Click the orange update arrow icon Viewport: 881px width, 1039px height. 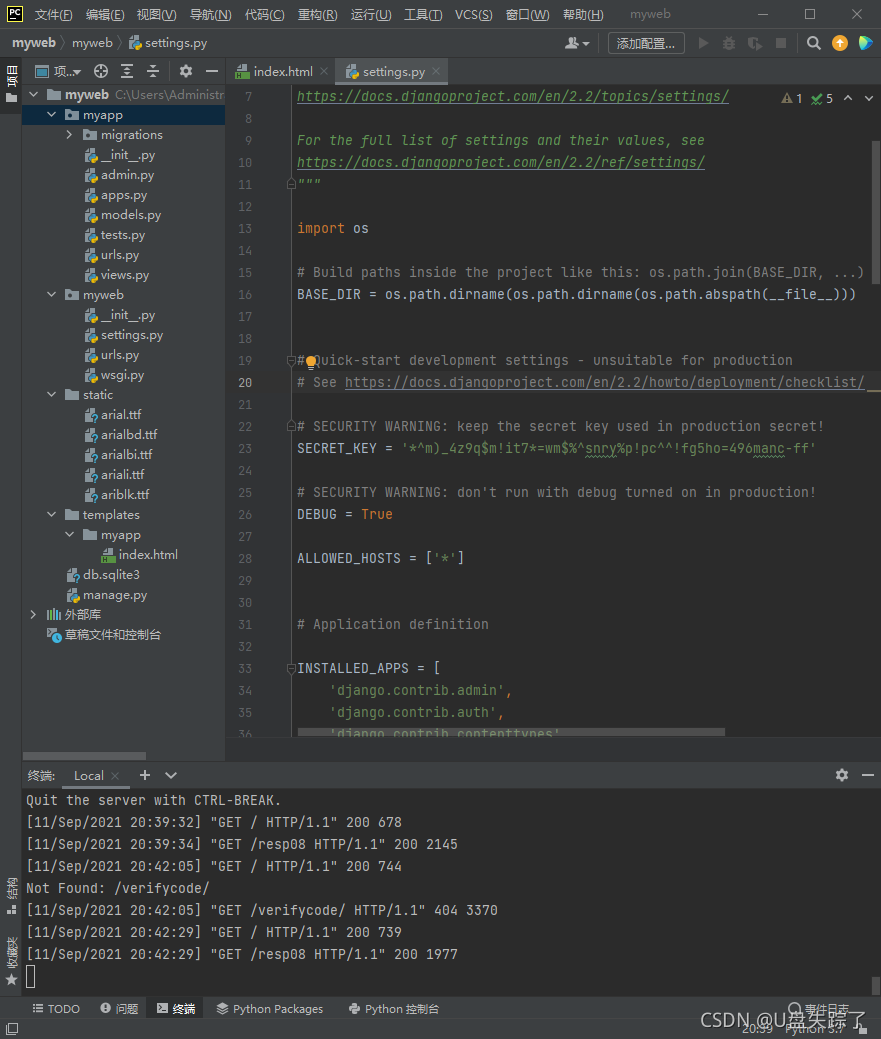840,43
